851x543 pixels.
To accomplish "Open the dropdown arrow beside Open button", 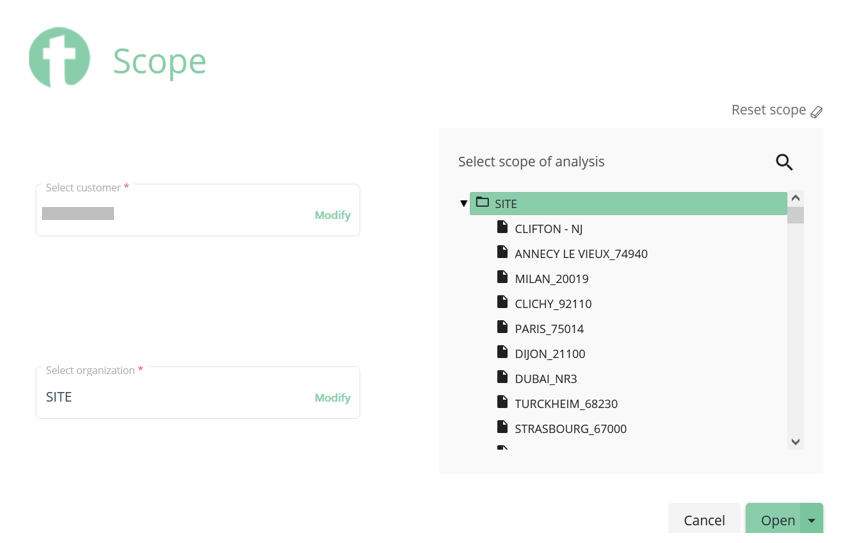I will tap(811, 520).
